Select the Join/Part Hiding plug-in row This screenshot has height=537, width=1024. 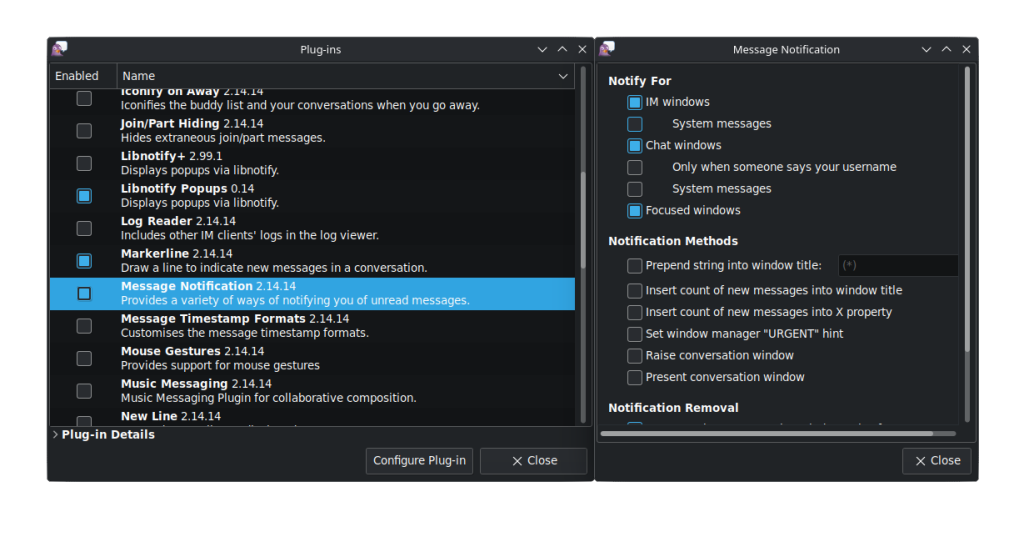point(312,131)
